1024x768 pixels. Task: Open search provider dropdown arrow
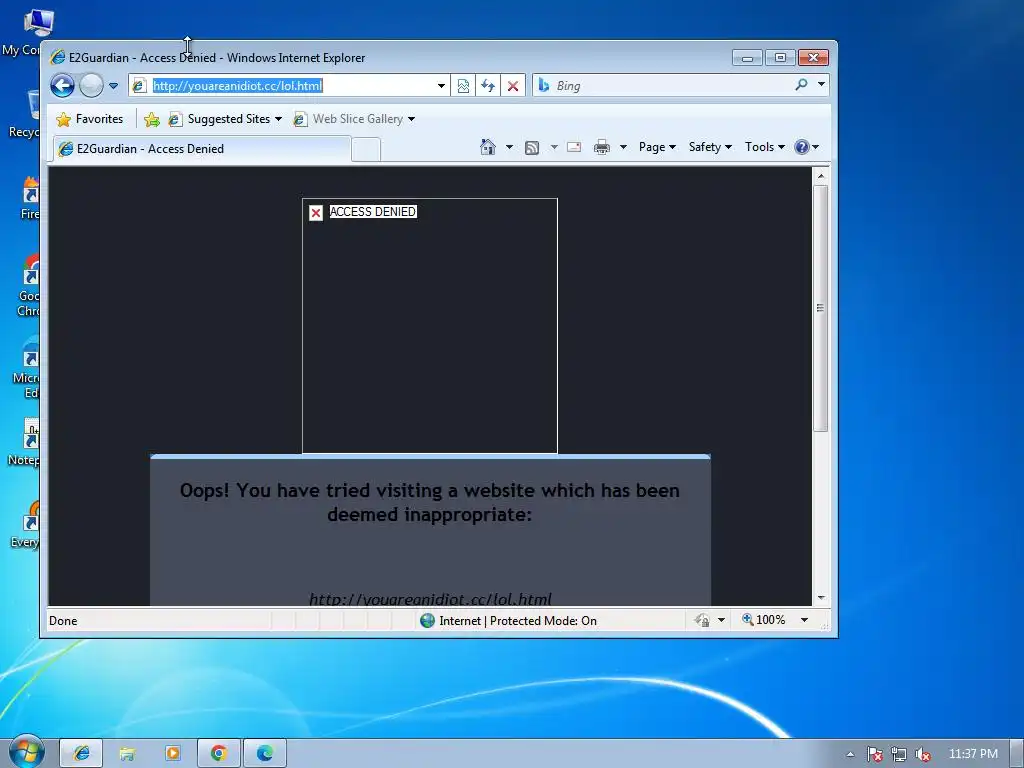(822, 84)
